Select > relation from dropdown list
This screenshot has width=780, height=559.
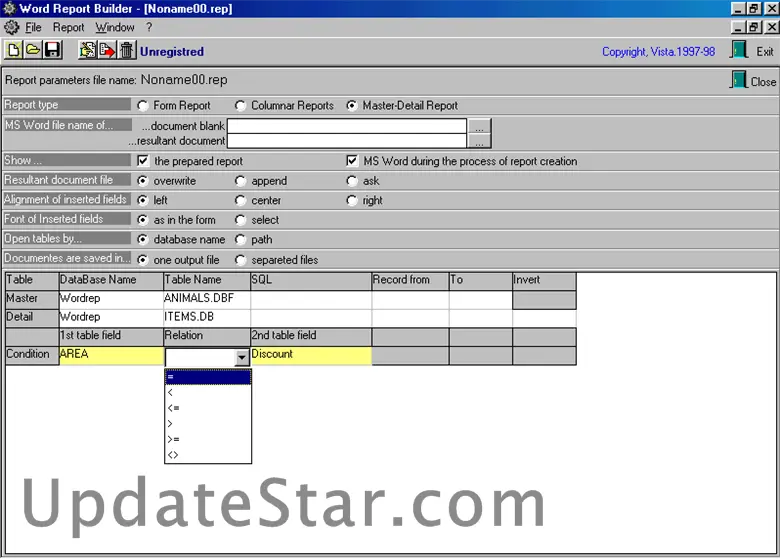coord(208,424)
